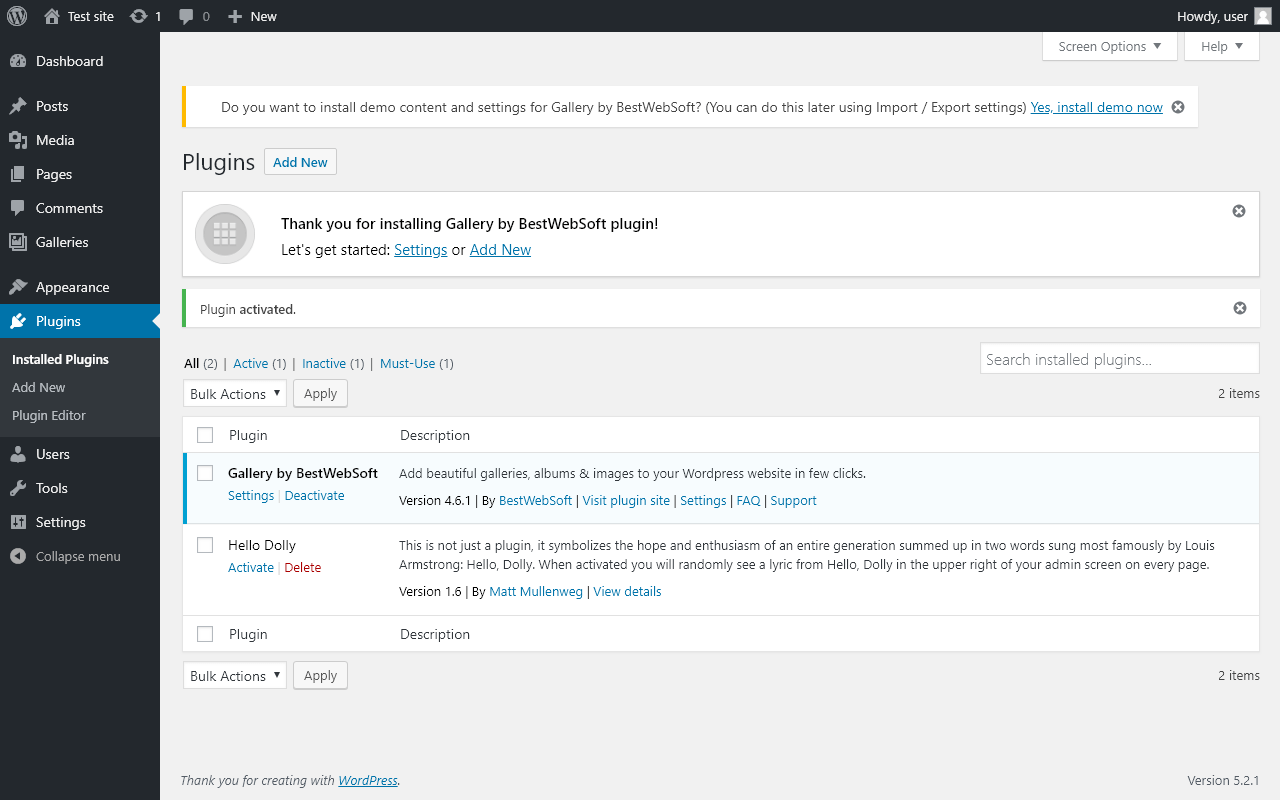Focus the Search installed plugins field
Screen dimensions: 1280x800
click(x=1120, y=359)
